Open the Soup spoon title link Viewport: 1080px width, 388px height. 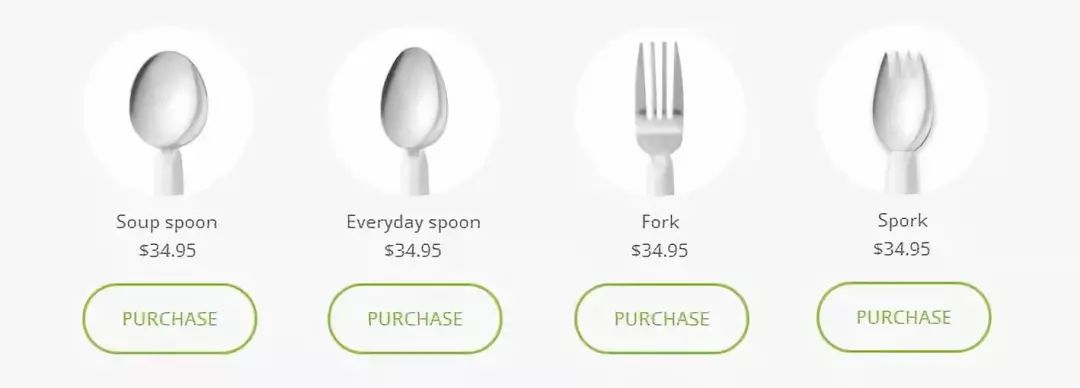[167, 222]
